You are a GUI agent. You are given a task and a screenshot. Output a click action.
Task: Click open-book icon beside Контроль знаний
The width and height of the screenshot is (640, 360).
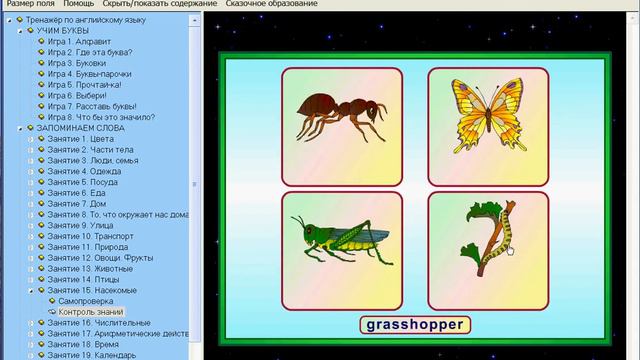[x=52, y=312]
